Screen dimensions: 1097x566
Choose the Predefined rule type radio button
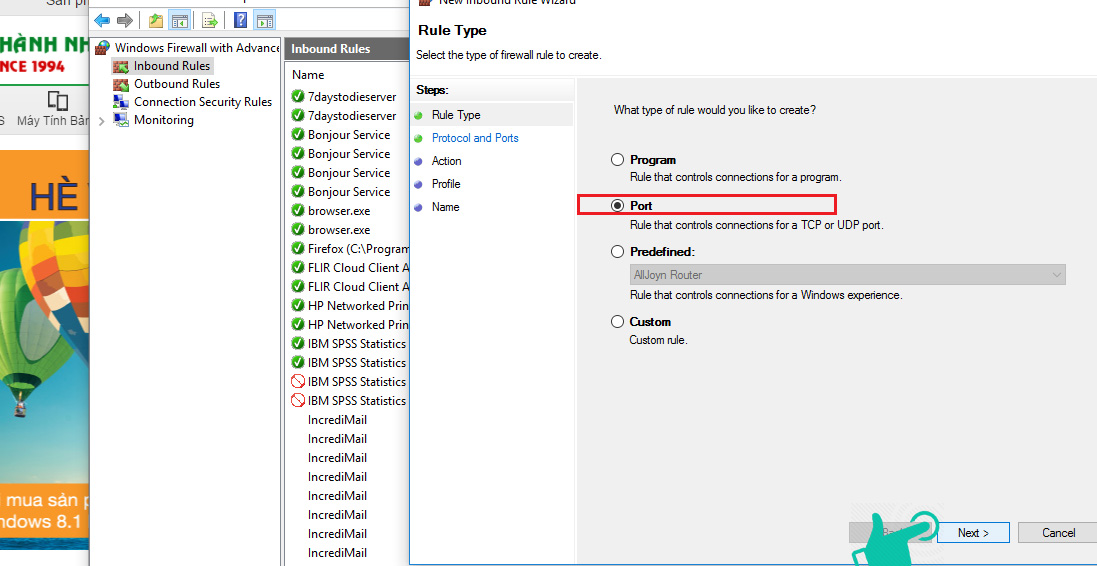(x=617, y=251)
